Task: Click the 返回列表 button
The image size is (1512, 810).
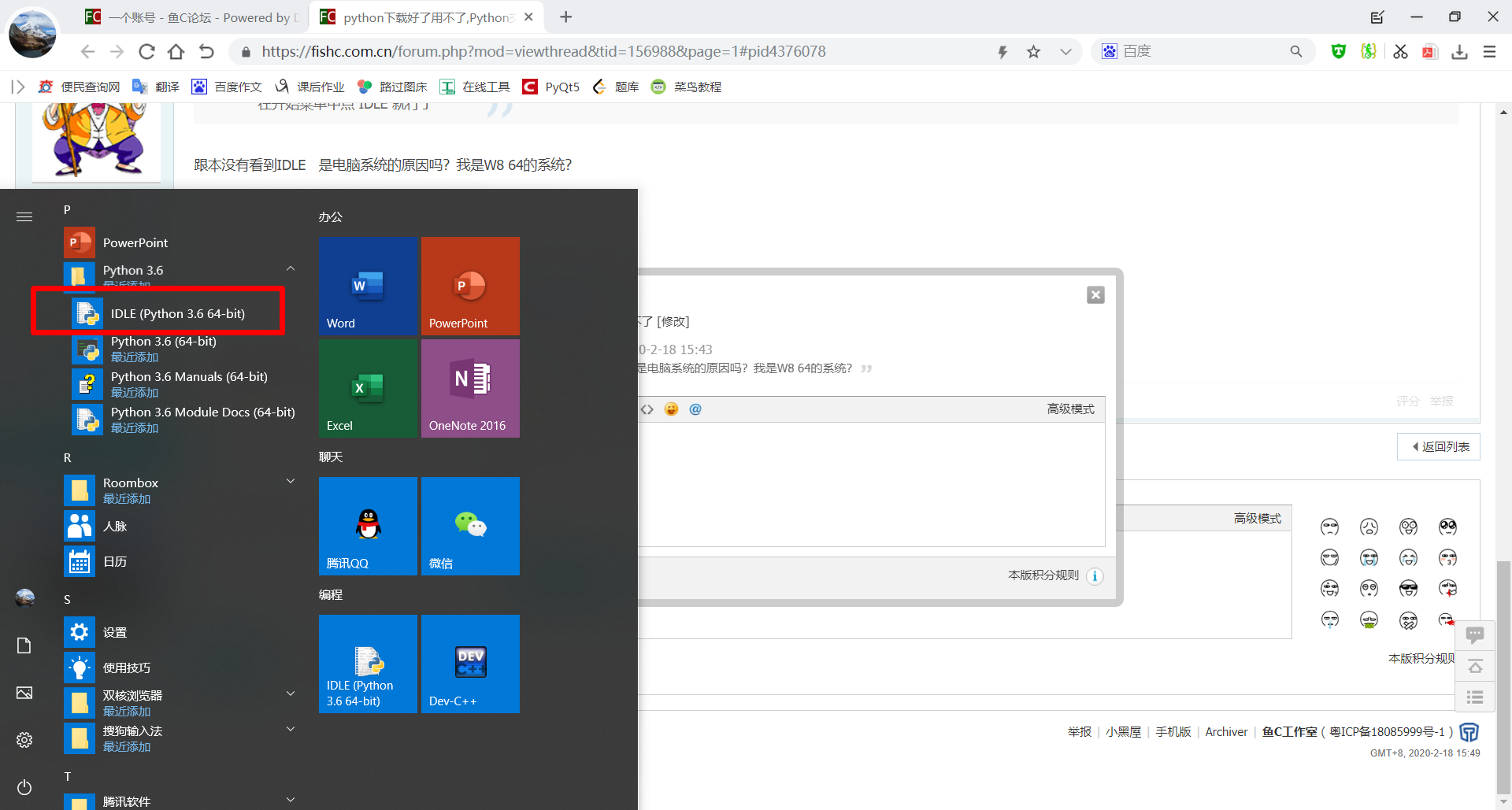Action: pos(1439,446)
